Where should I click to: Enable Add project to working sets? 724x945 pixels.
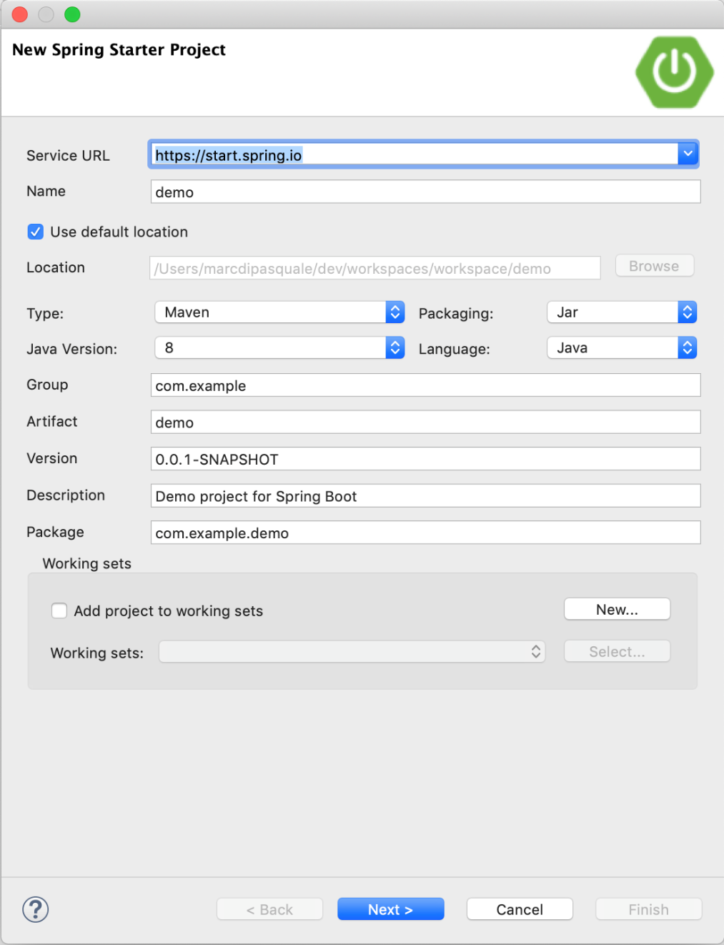pyautogui.click(x=60, y=610)
